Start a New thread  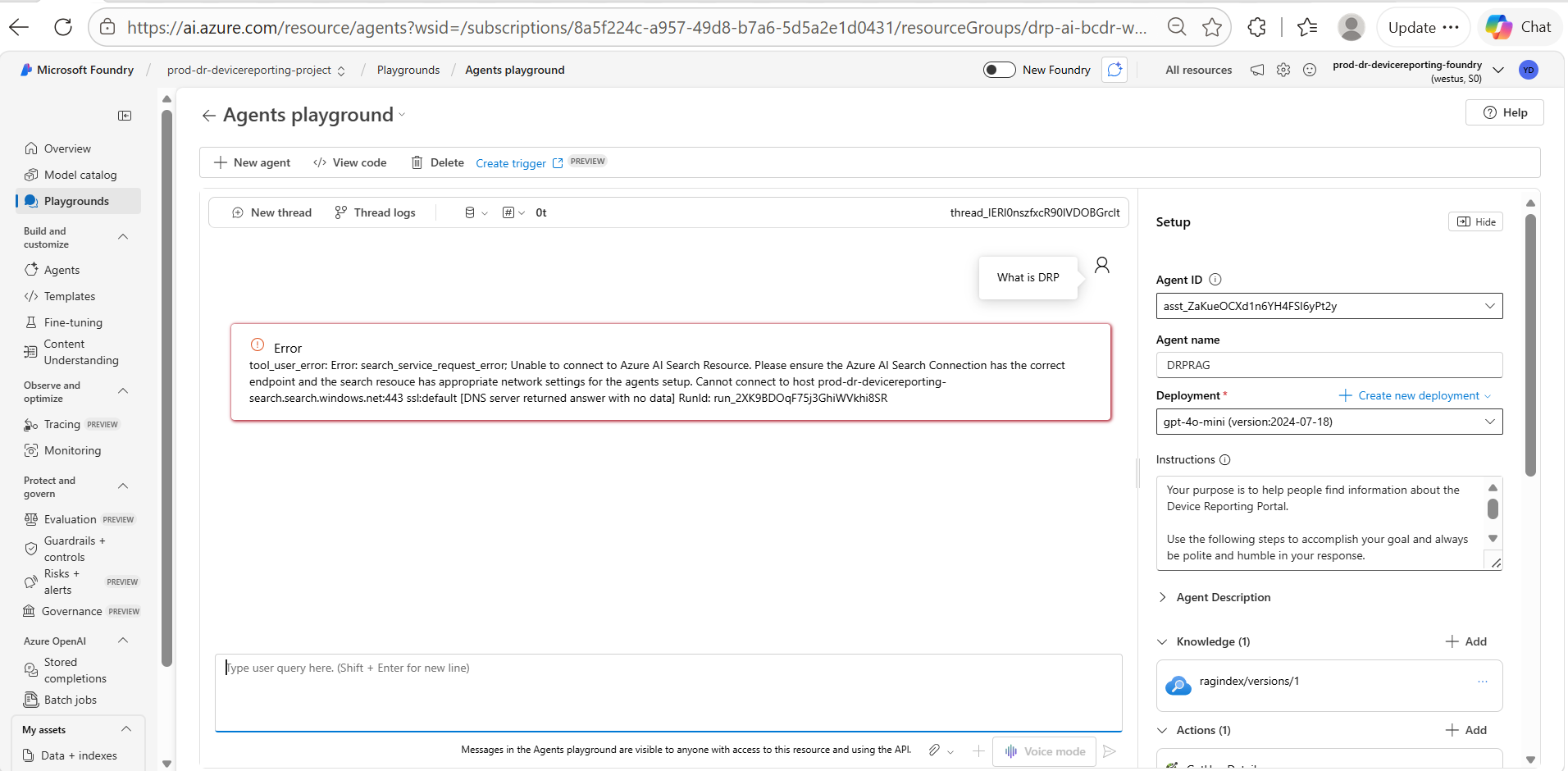click(271, 212)
